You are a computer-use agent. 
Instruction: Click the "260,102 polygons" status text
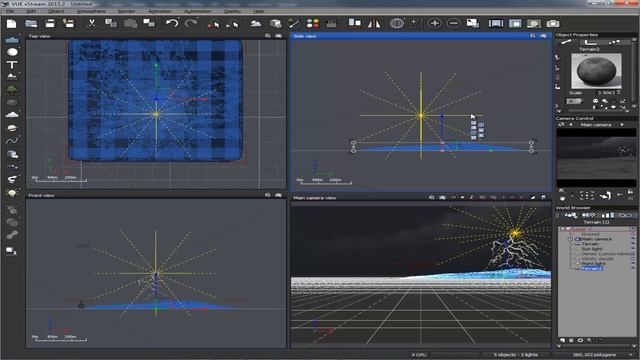click(594, 355)
